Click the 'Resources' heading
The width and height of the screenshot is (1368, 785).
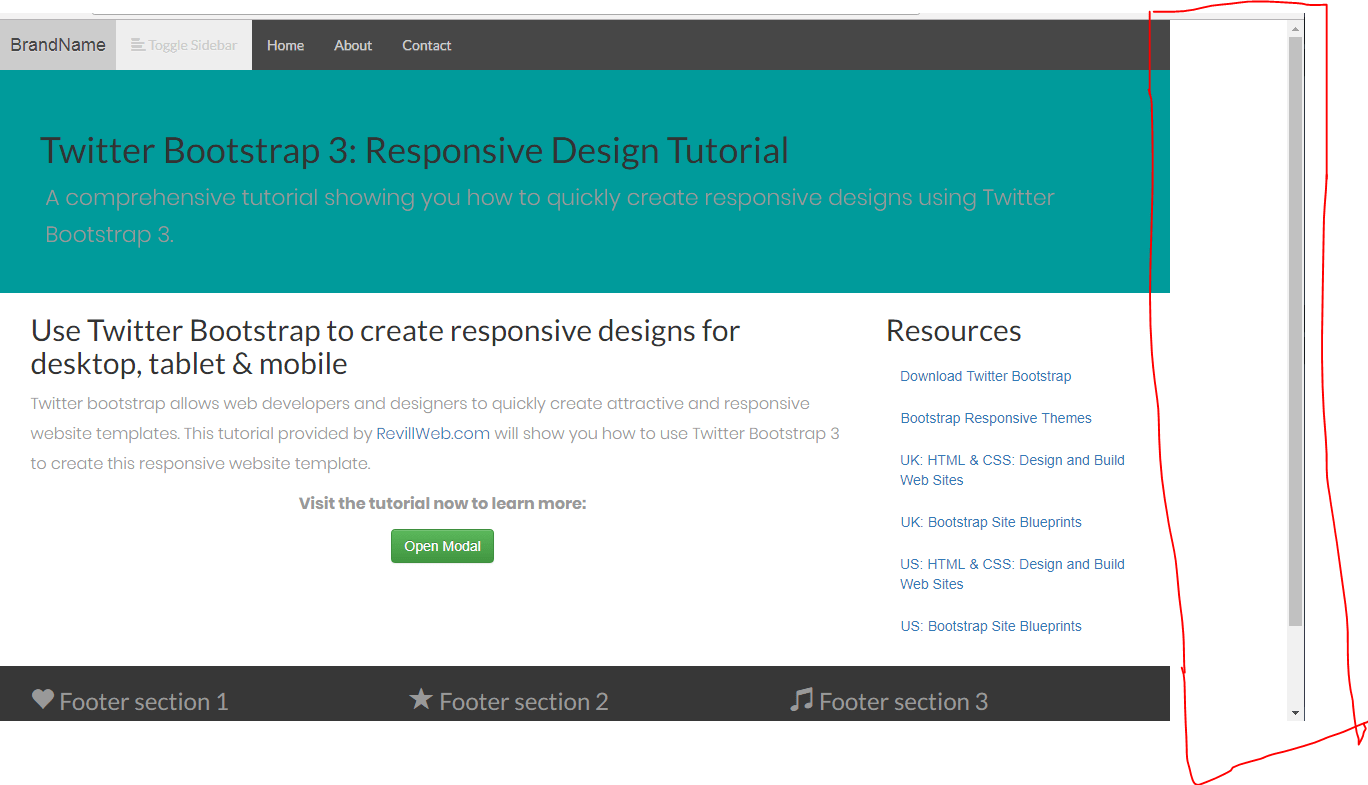[954, 331]
